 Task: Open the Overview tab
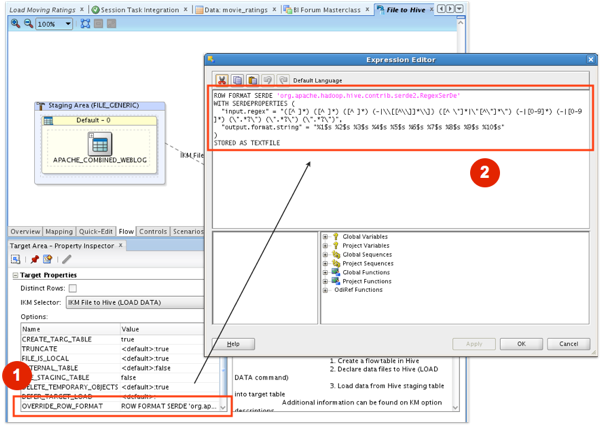tap(25, 231)
